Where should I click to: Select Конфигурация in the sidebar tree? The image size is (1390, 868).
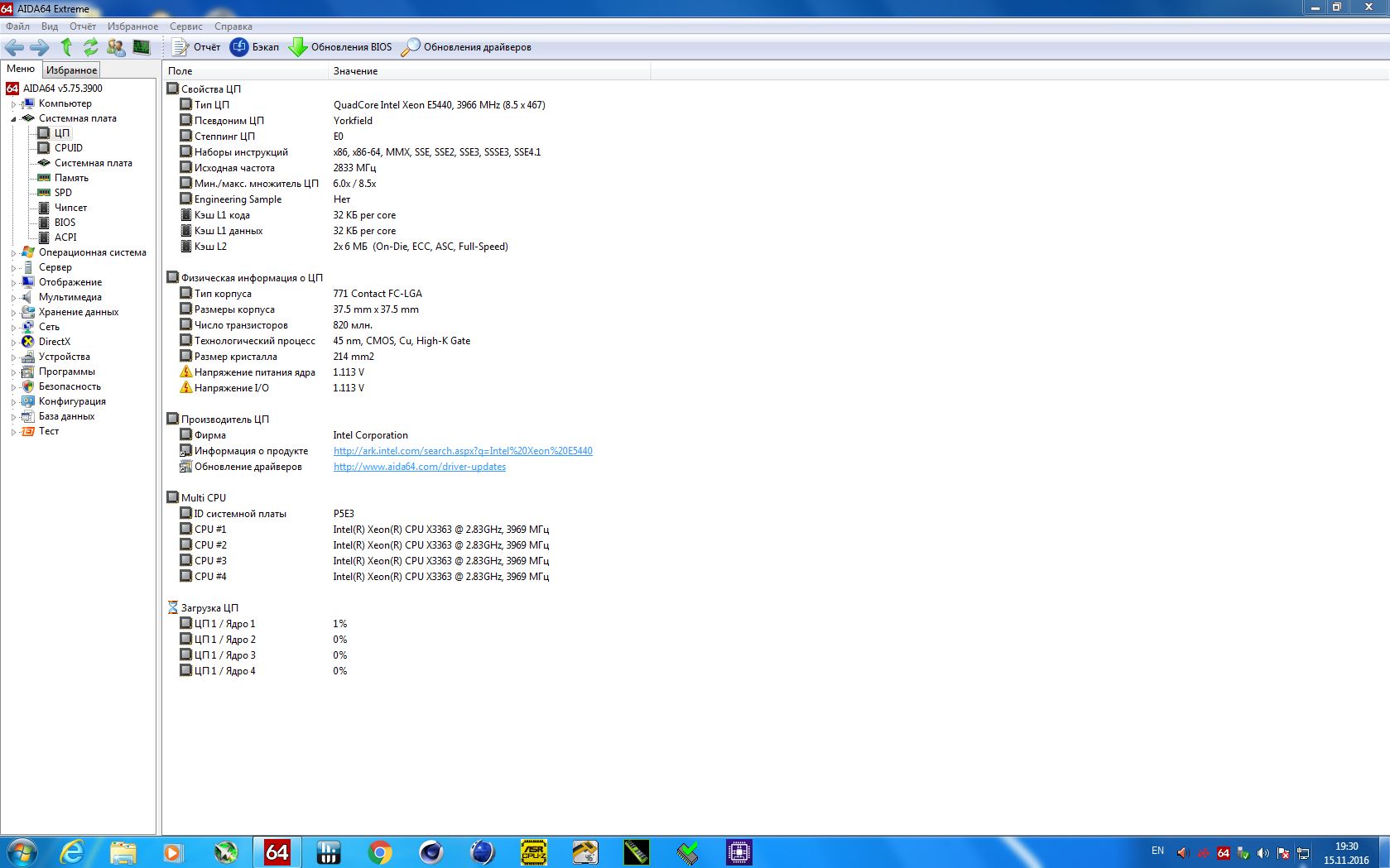coord(72,401)
